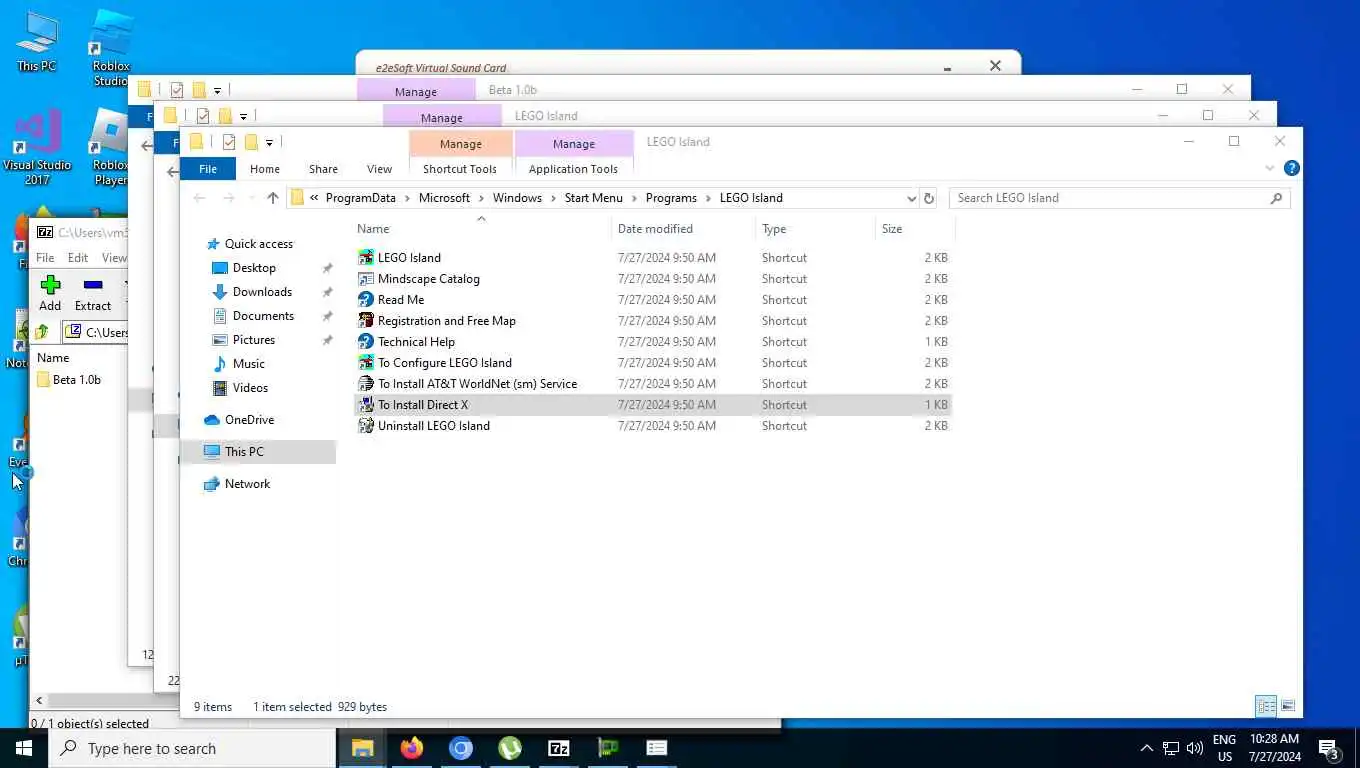Select Quick access in navigation pane
1360x768 pixels.
[258, 244]
